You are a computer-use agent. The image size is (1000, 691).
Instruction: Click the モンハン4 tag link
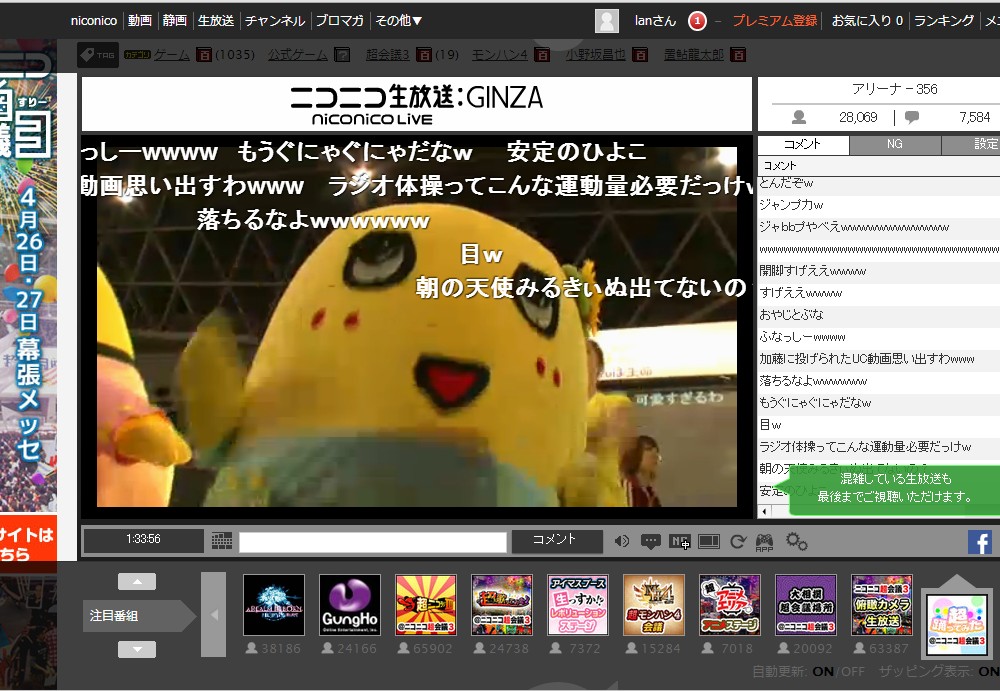pos(499,55)
